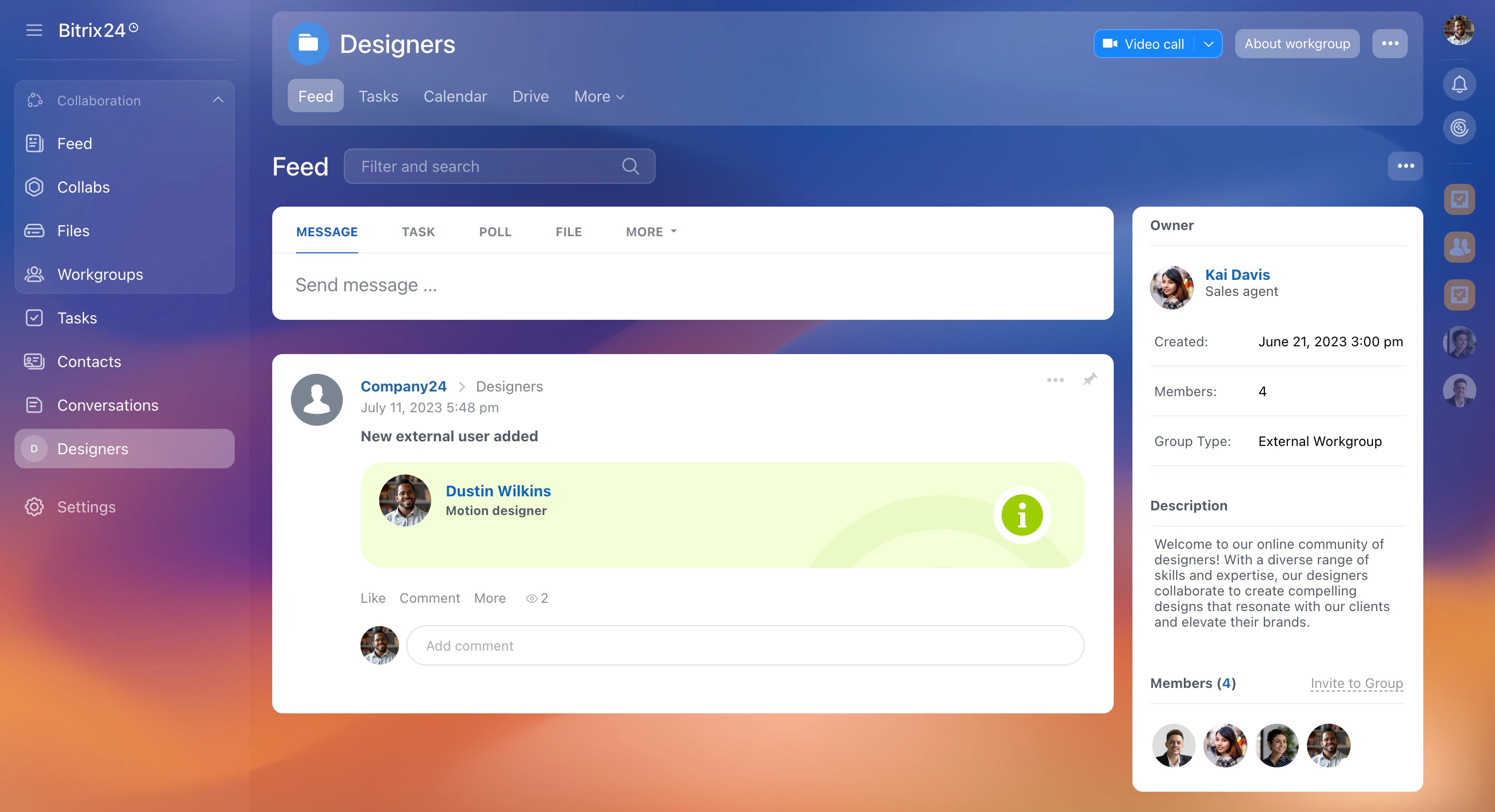
Task: Click the Invite to Group link
Action: tap(1356, 683)
